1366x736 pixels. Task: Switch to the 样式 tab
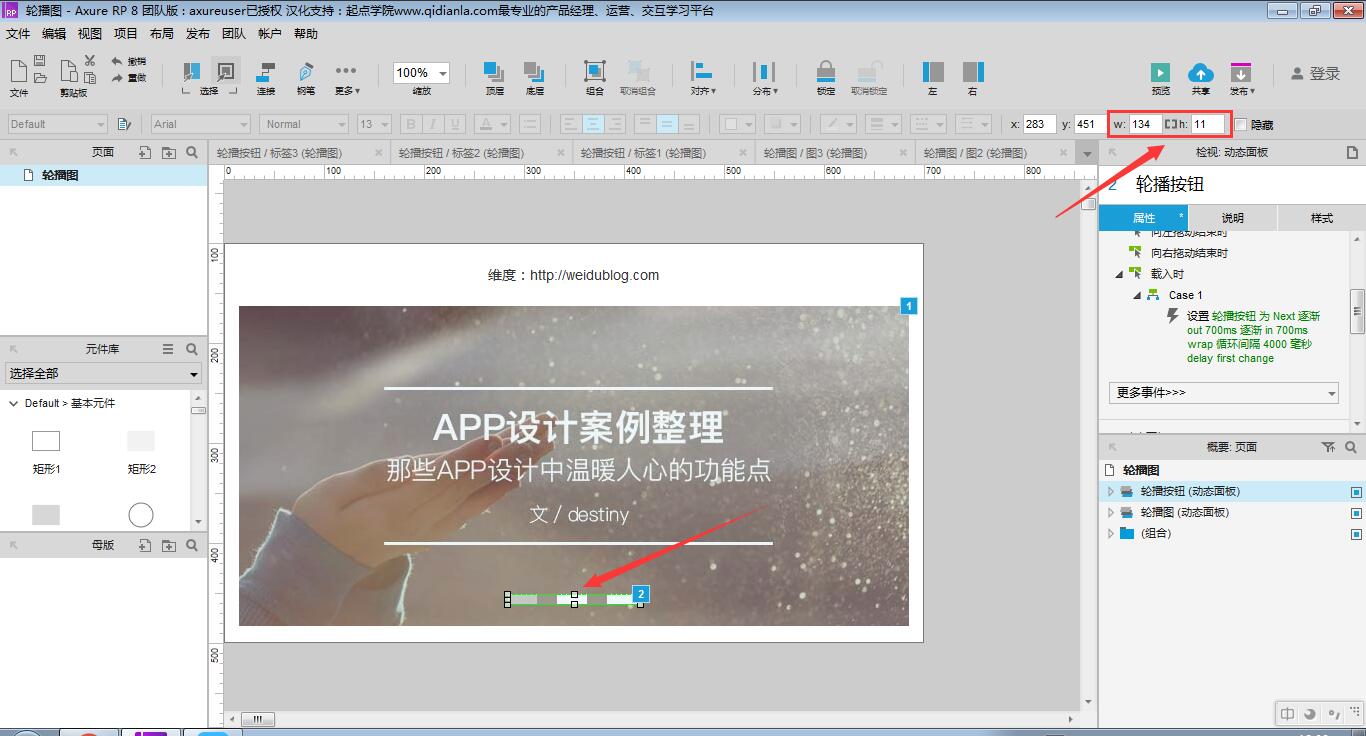pyautogui.click(x=1322, y=218)
